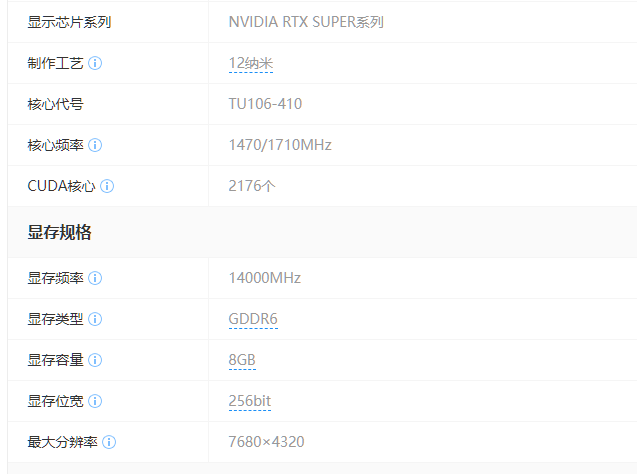Click the 显示芯片系列 row label
Screen dimensions: 637x474
tap(69, 22)
